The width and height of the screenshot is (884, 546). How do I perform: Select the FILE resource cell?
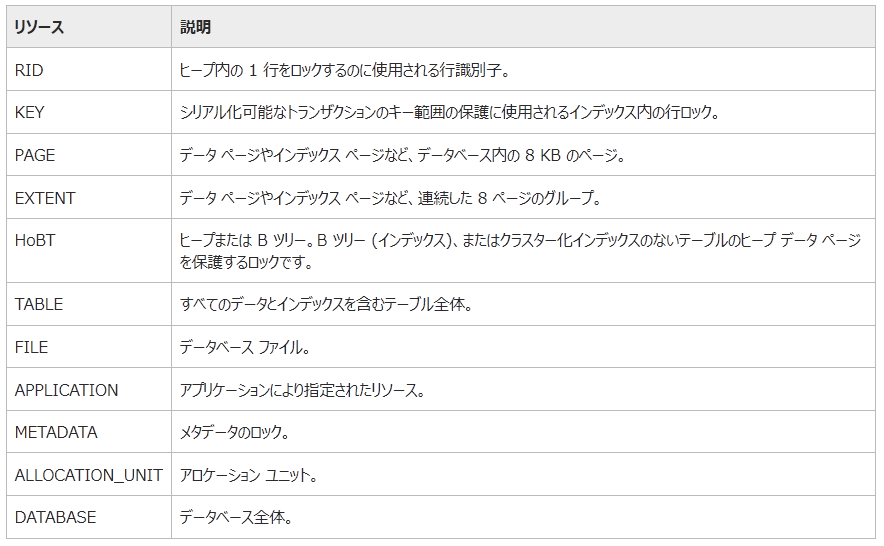pyautogui.click(x=31, y=347)
